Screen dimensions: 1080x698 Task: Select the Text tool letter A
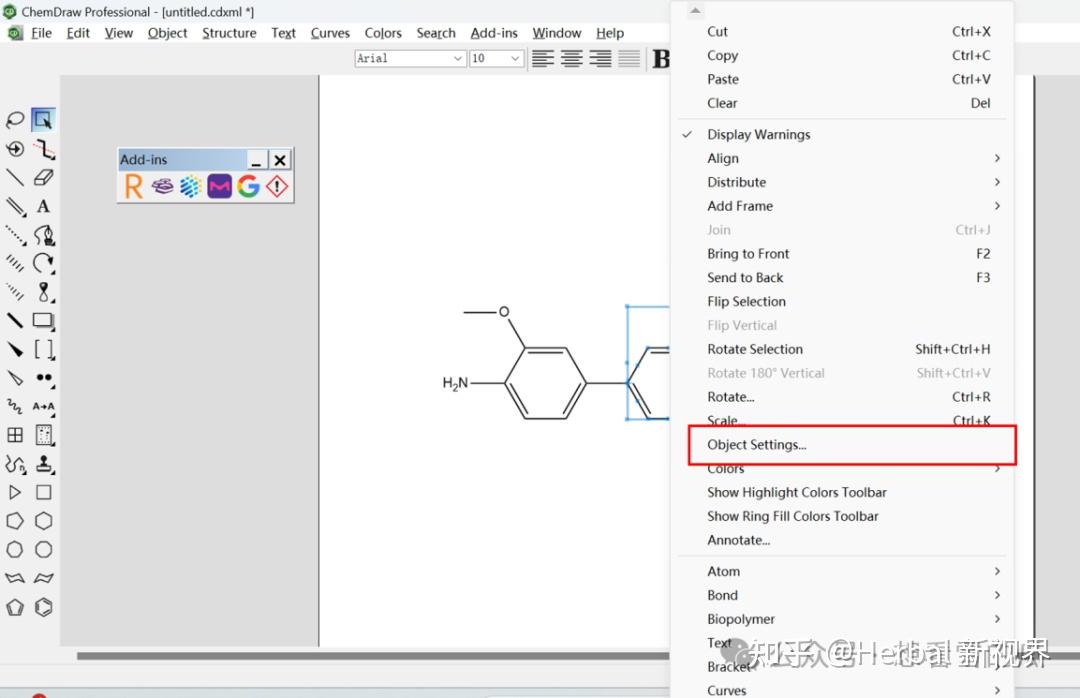(43, 206)
